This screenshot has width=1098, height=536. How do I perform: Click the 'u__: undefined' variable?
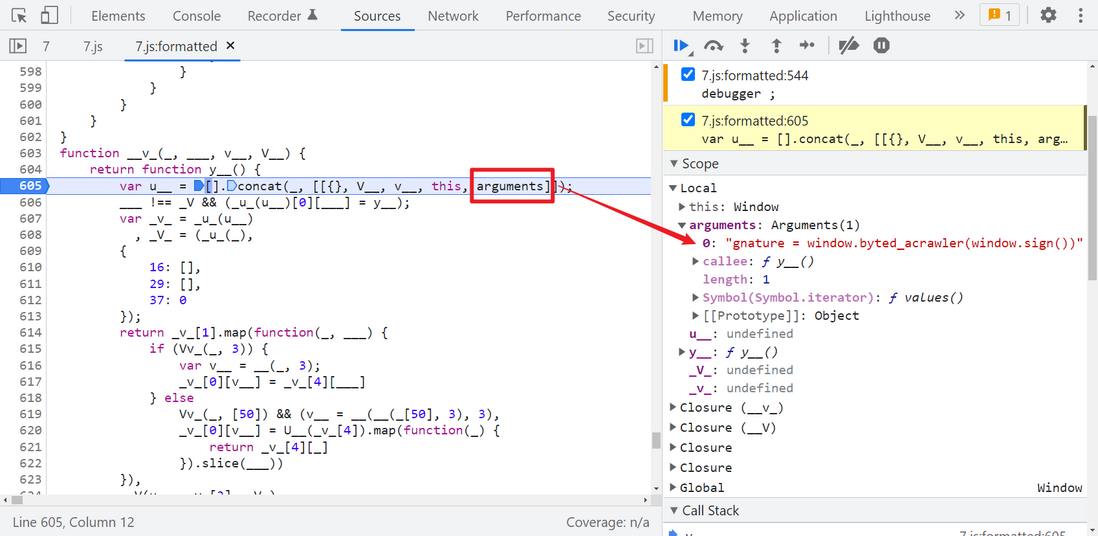741,334
